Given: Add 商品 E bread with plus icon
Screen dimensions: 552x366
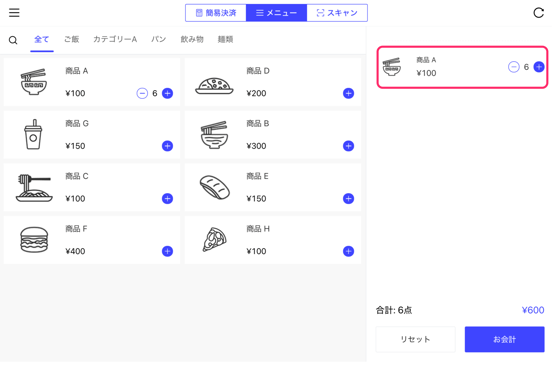Looking at the screenshot, I should point(348,198).
